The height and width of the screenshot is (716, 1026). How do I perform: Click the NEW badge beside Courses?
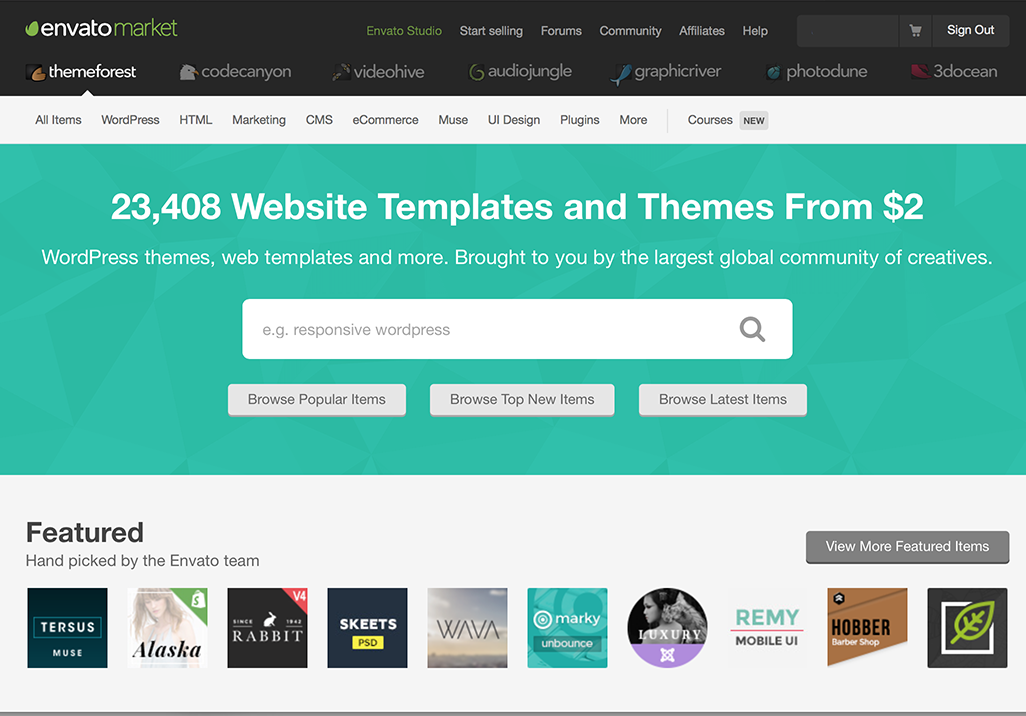tap(754, 120)
